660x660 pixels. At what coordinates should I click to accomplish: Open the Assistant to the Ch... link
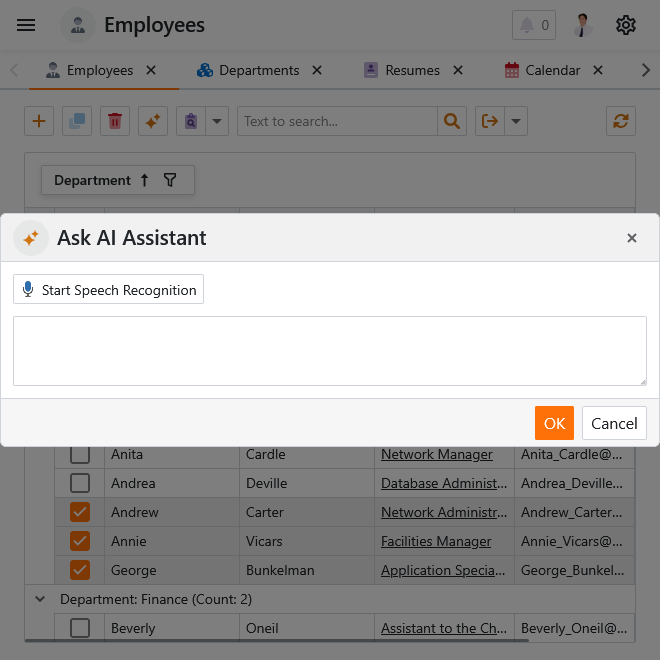444,628
